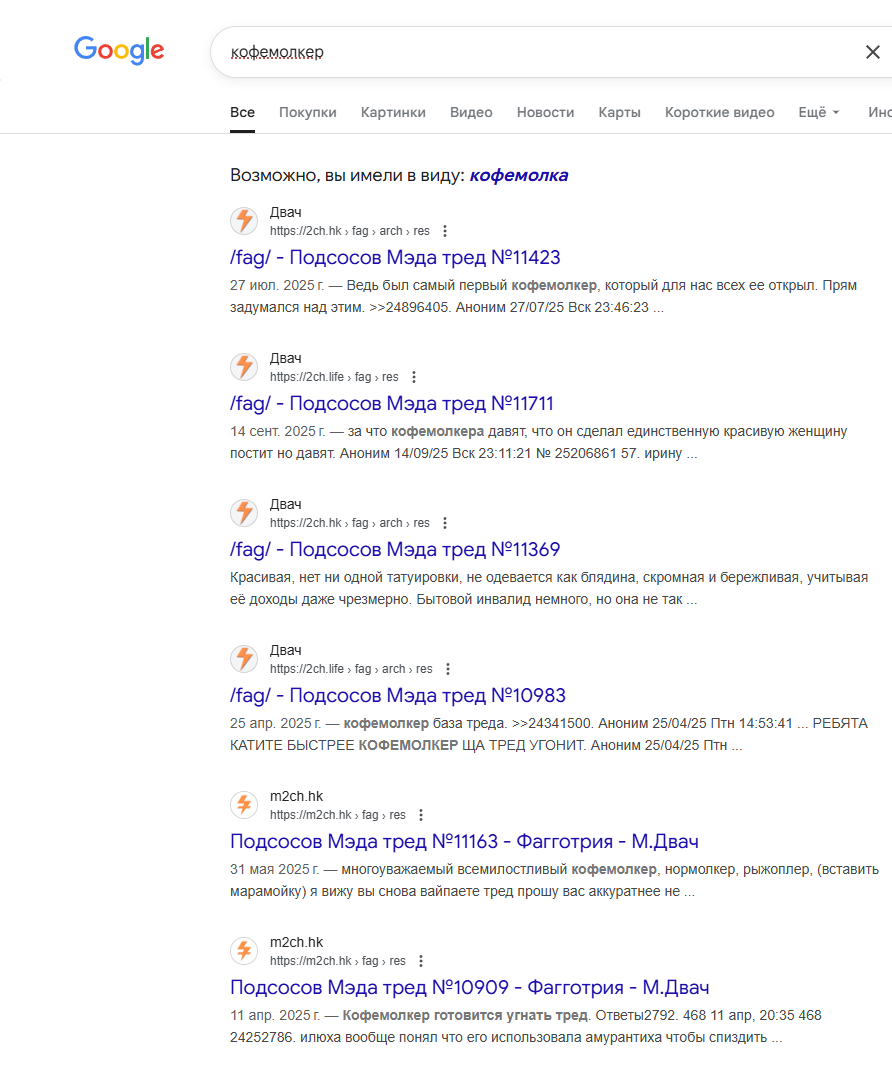This screenshot has height=1080, width=892.
Task: Switch to Видео tab
Action: [x=471, y=112]
